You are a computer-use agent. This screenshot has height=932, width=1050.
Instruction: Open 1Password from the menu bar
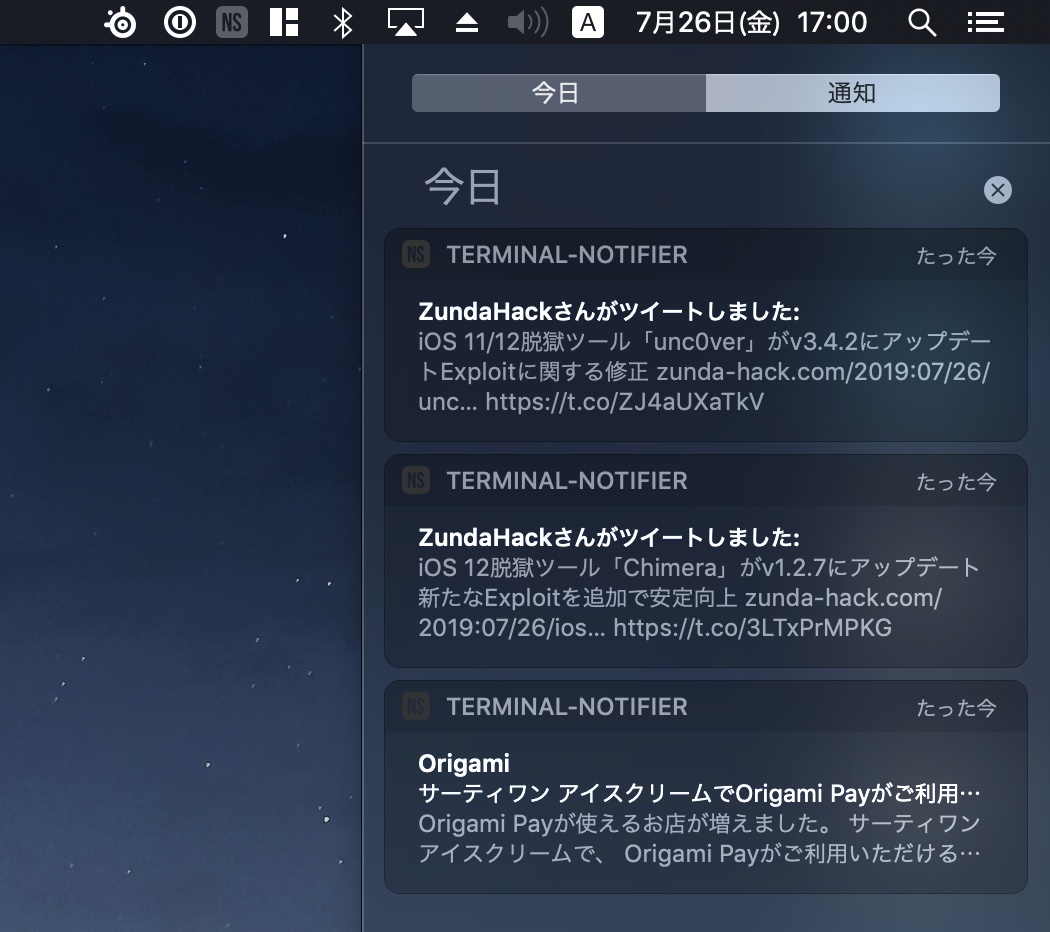coord(180,21)
